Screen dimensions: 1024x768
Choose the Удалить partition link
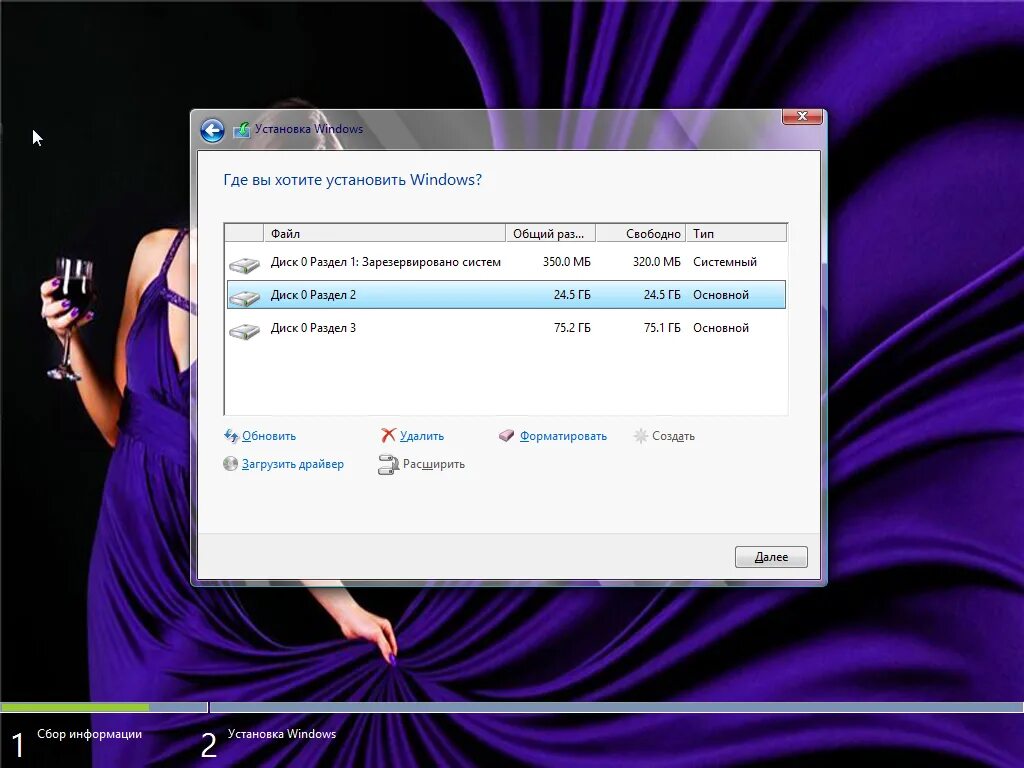click(x=422, y=436)
